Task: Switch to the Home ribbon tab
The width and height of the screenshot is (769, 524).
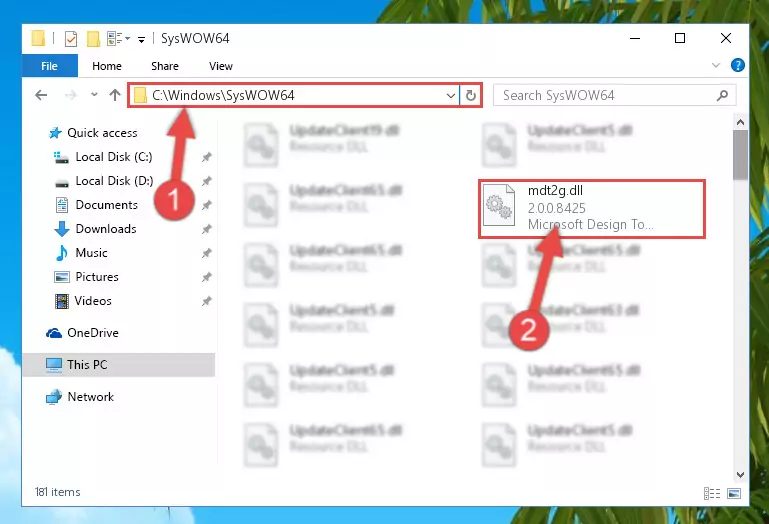Action: (x=107, y=66)
